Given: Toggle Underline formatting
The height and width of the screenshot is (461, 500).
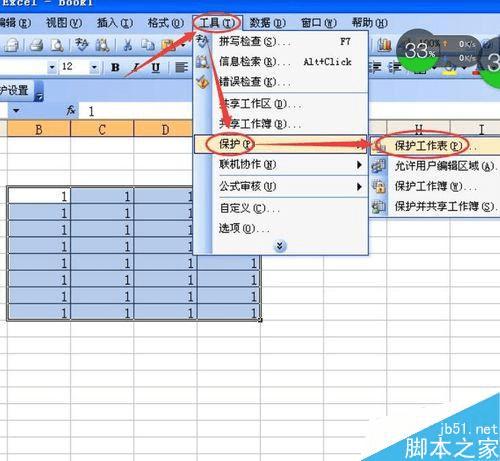Looking at the screenshot, I should 155,68.
